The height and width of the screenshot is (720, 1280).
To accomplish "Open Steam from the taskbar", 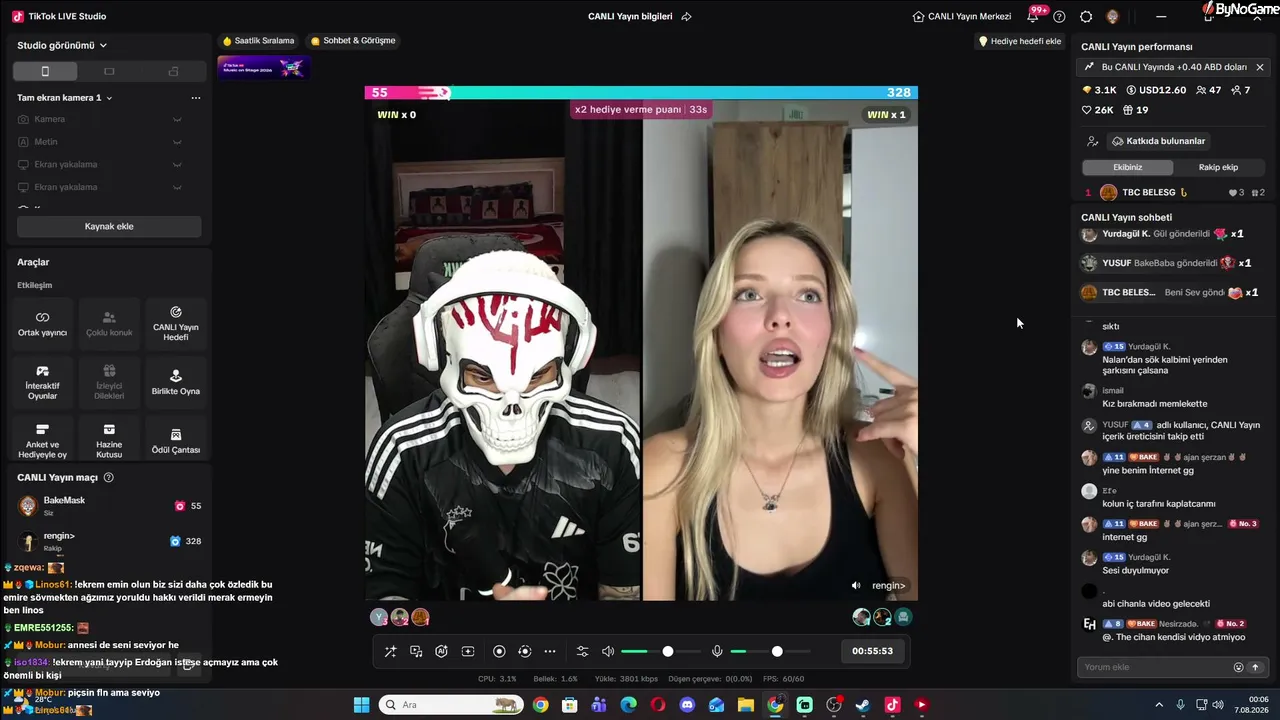I will pos(863,705).
